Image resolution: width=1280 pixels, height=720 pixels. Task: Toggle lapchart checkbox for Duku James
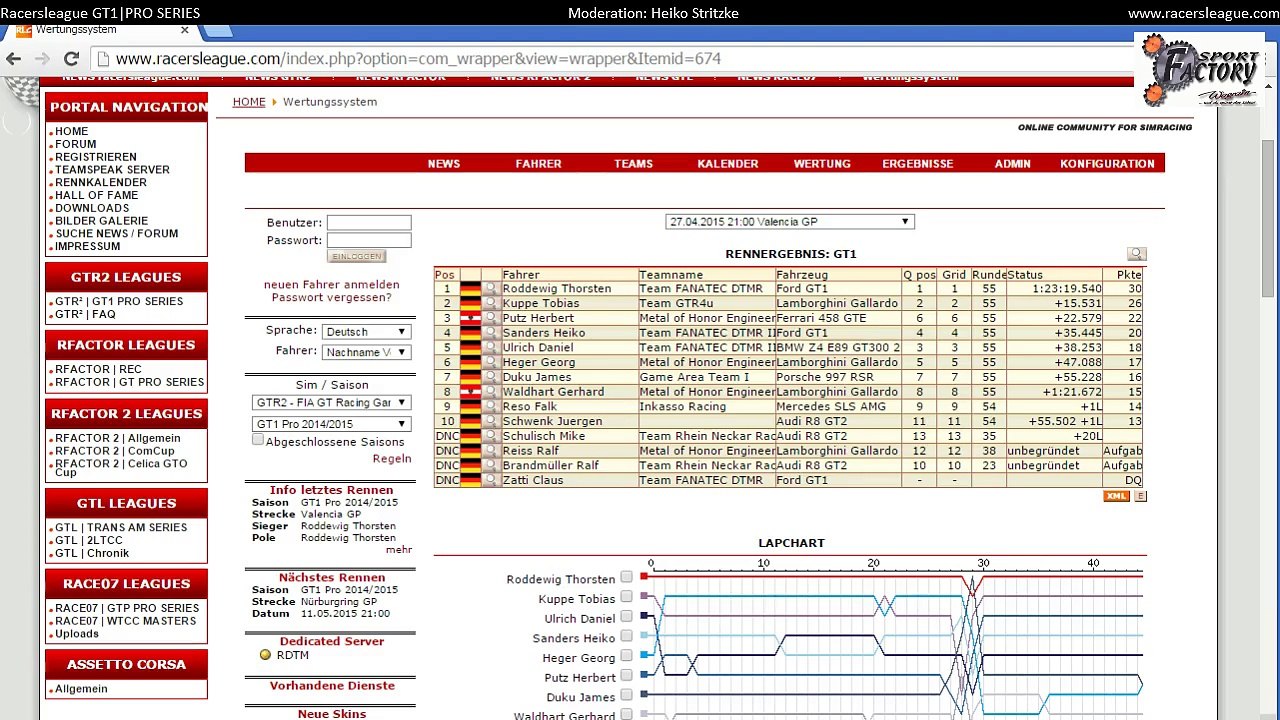(626, 695)
